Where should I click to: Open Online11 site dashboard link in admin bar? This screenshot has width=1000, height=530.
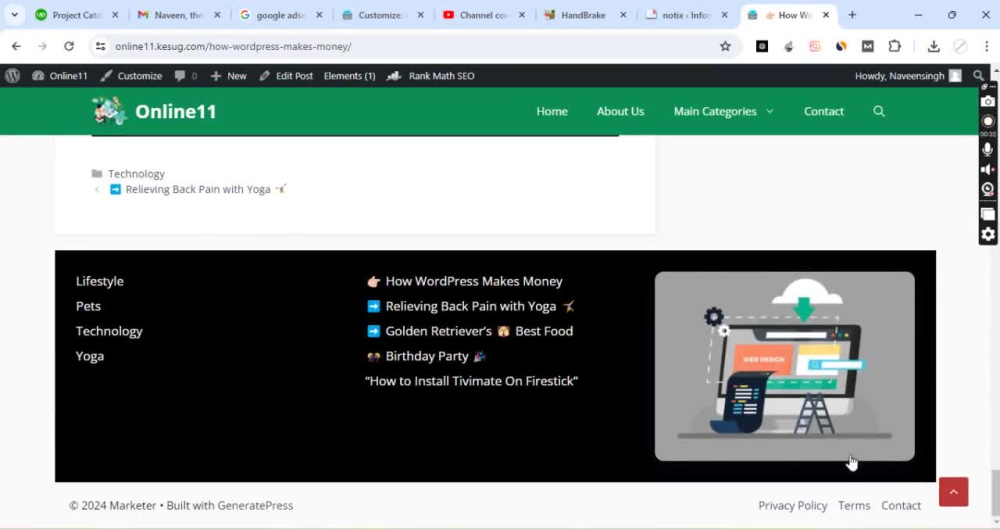[x=60, y=76]
